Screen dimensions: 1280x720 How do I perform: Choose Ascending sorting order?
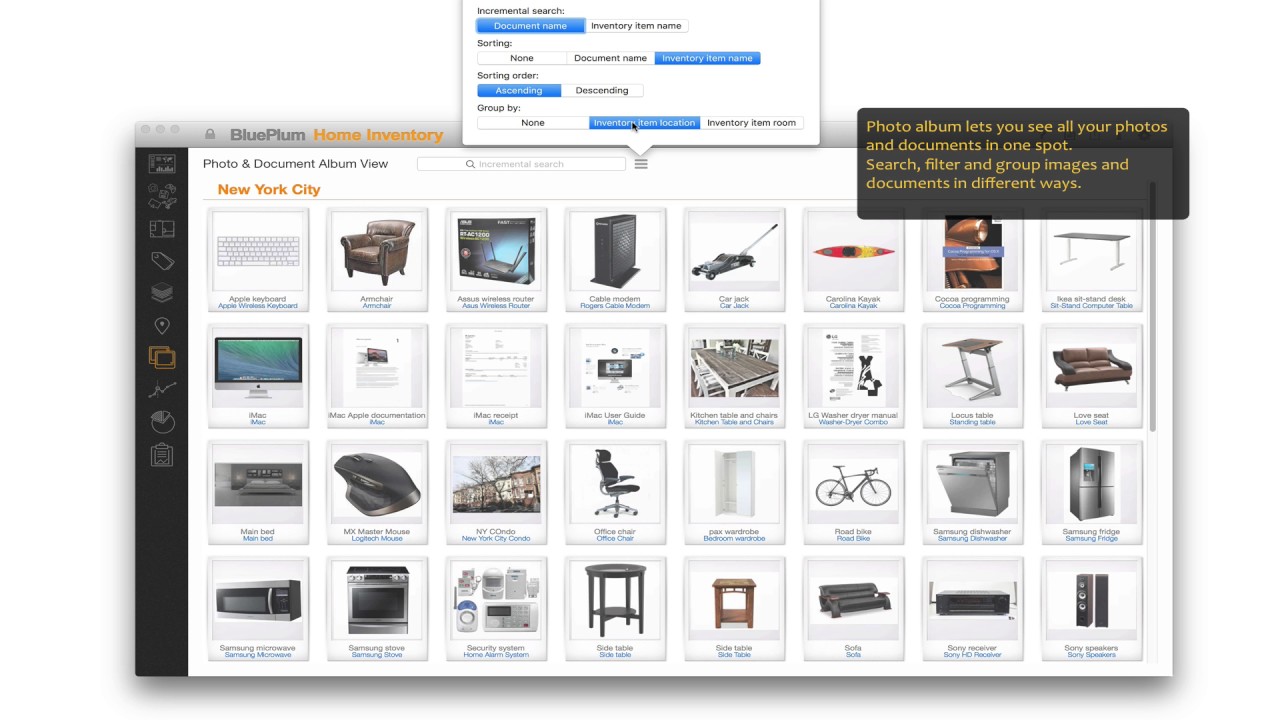tap(519, 90)
